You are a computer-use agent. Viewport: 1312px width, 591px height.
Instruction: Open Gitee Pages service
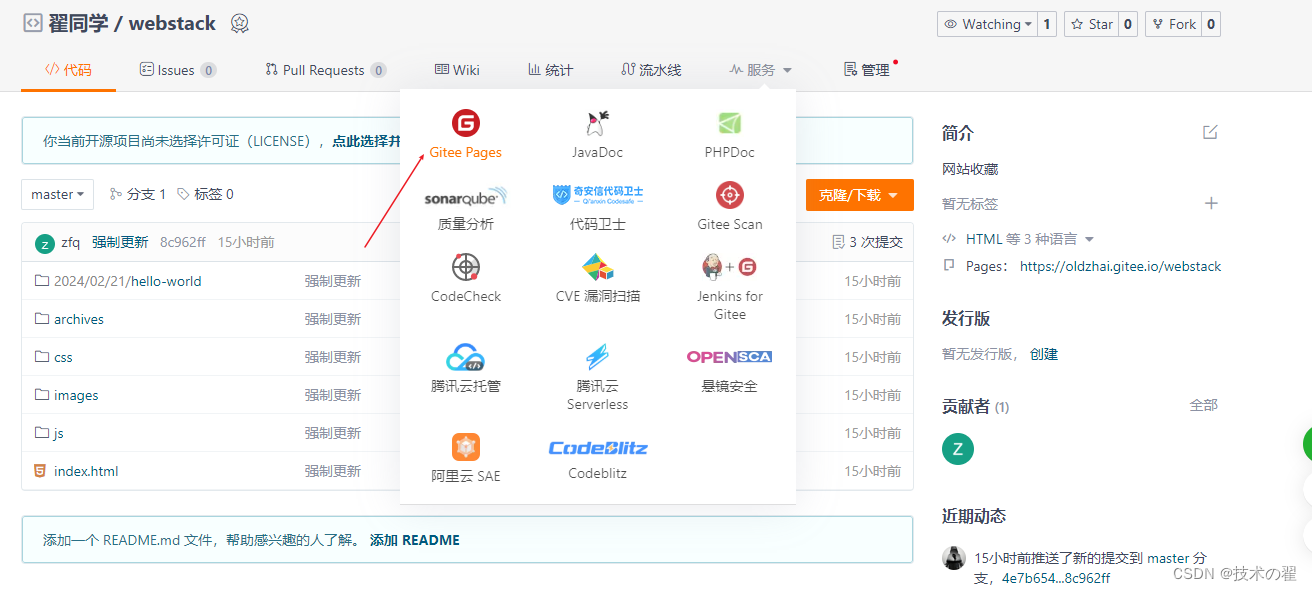pos(466,134)
